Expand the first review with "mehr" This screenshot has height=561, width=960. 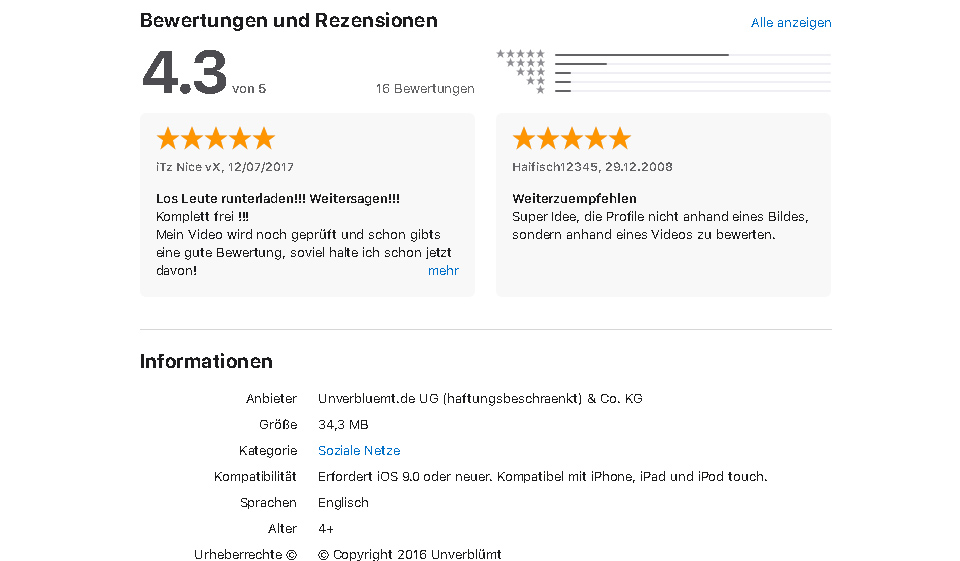tap(443, 271)
